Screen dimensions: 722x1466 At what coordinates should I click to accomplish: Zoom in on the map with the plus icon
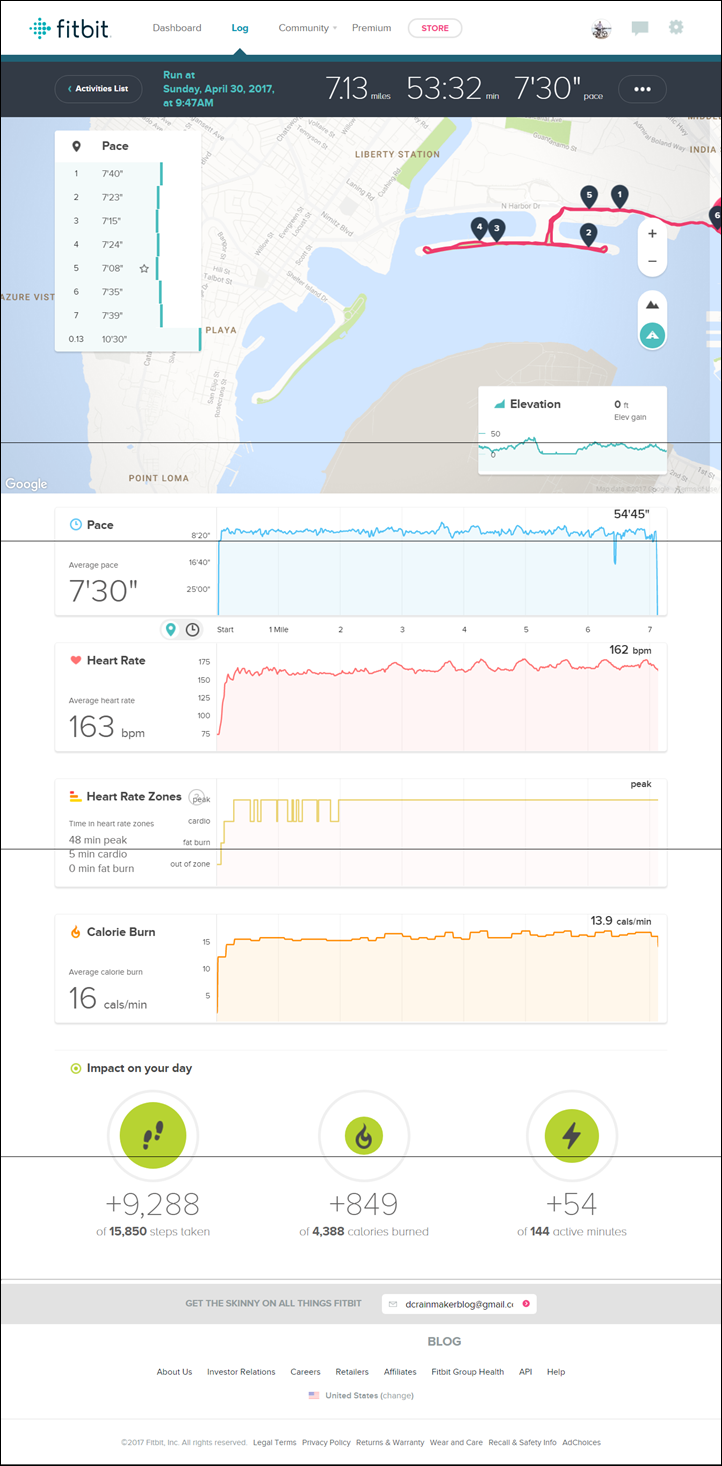tap(651, 233)
